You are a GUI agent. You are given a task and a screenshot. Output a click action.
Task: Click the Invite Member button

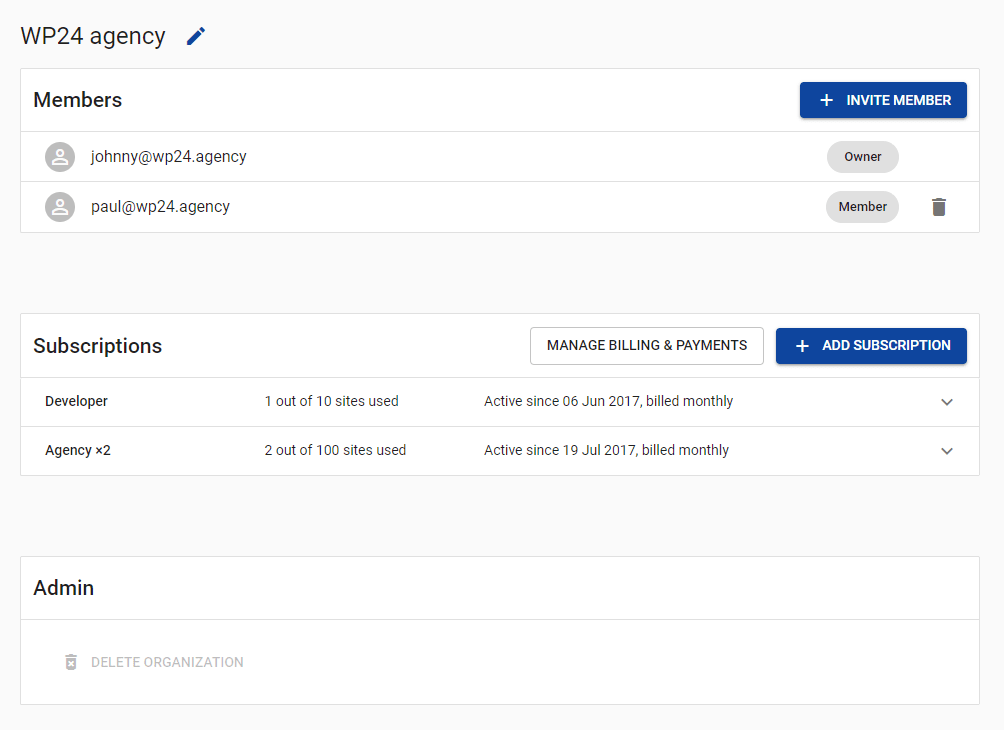[883, 100]
